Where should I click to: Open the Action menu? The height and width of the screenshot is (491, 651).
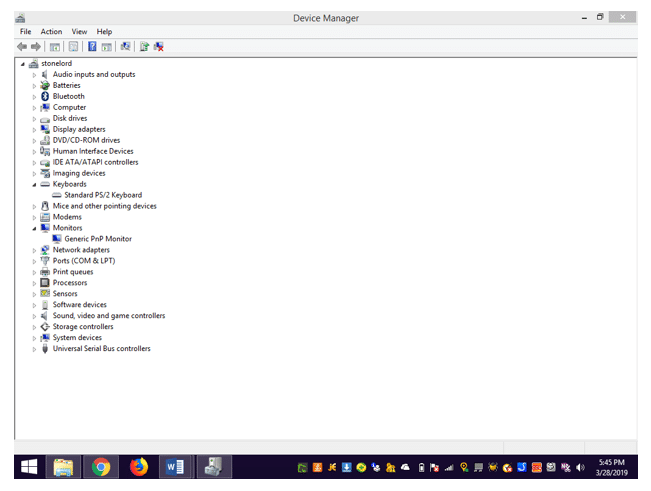coord(51,32)
